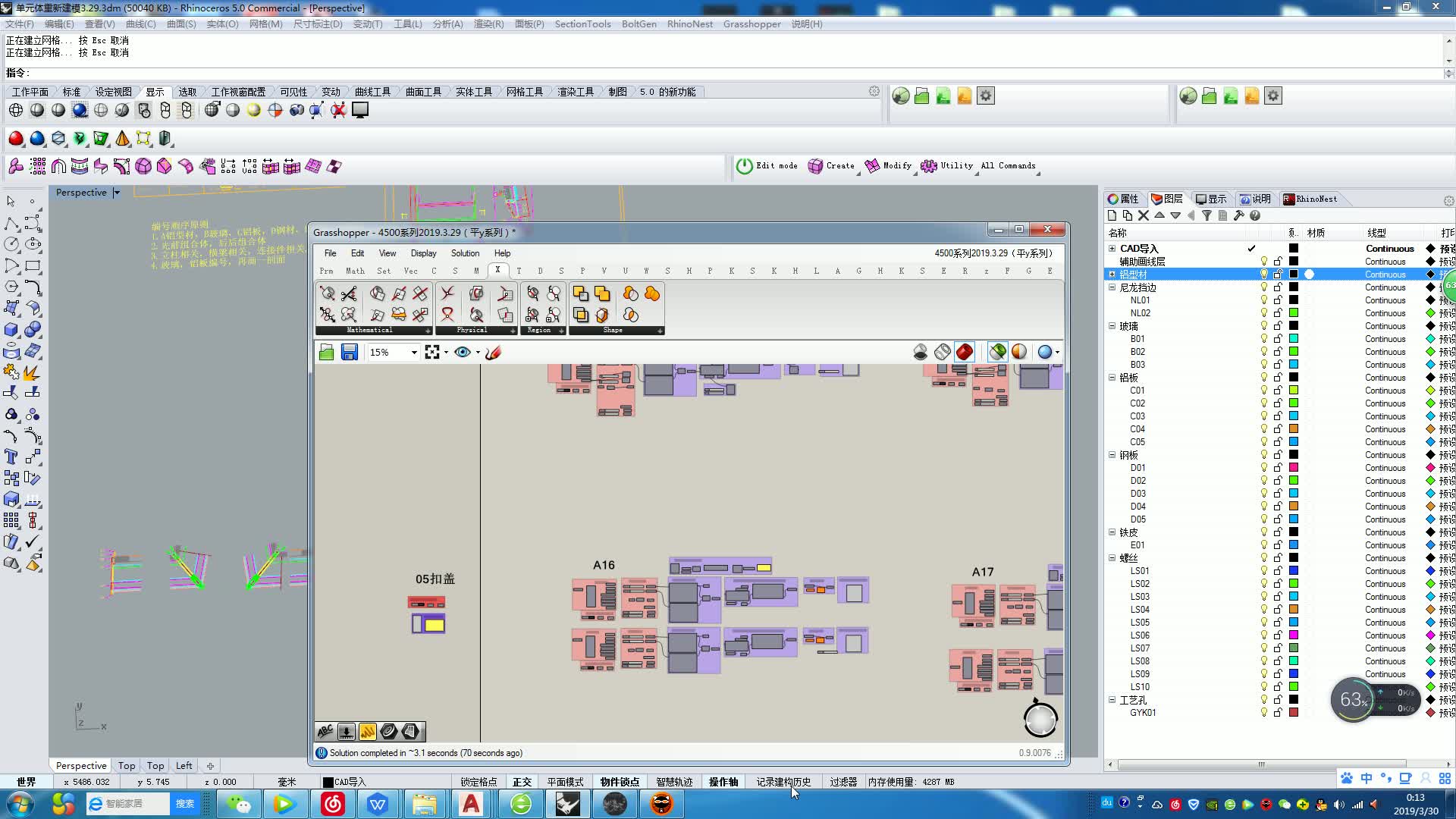Open Grasshopper zoom percentage dropdown
This screenshot has height=819, width=1456.
click(x=414, y=353)
